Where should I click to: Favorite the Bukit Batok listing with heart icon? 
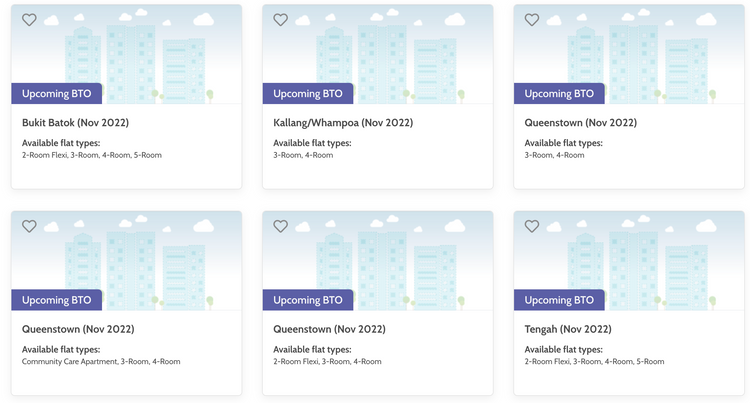click(29, 20)
